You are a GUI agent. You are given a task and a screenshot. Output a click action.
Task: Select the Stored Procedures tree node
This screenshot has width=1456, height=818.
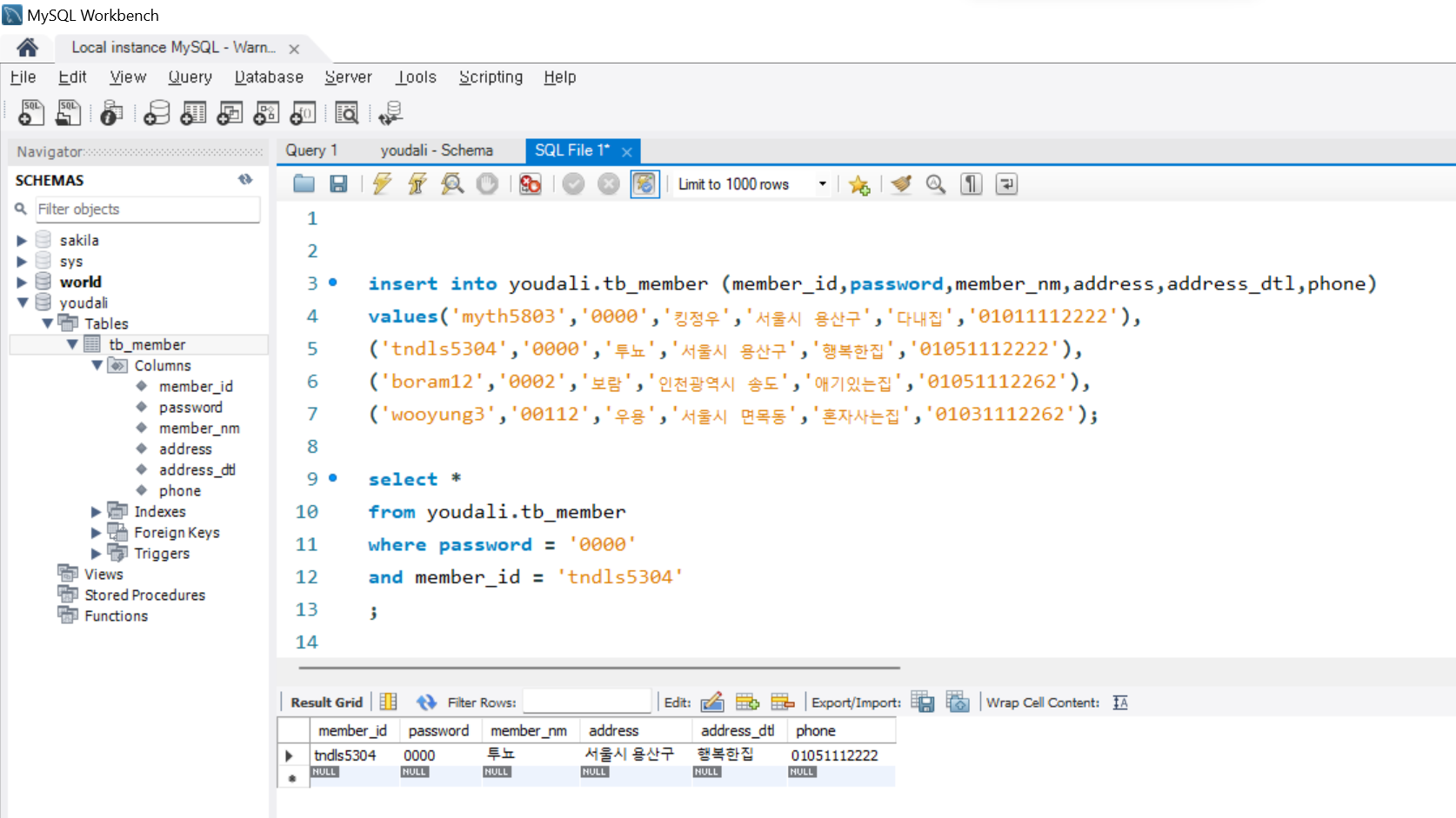[144, 595]
